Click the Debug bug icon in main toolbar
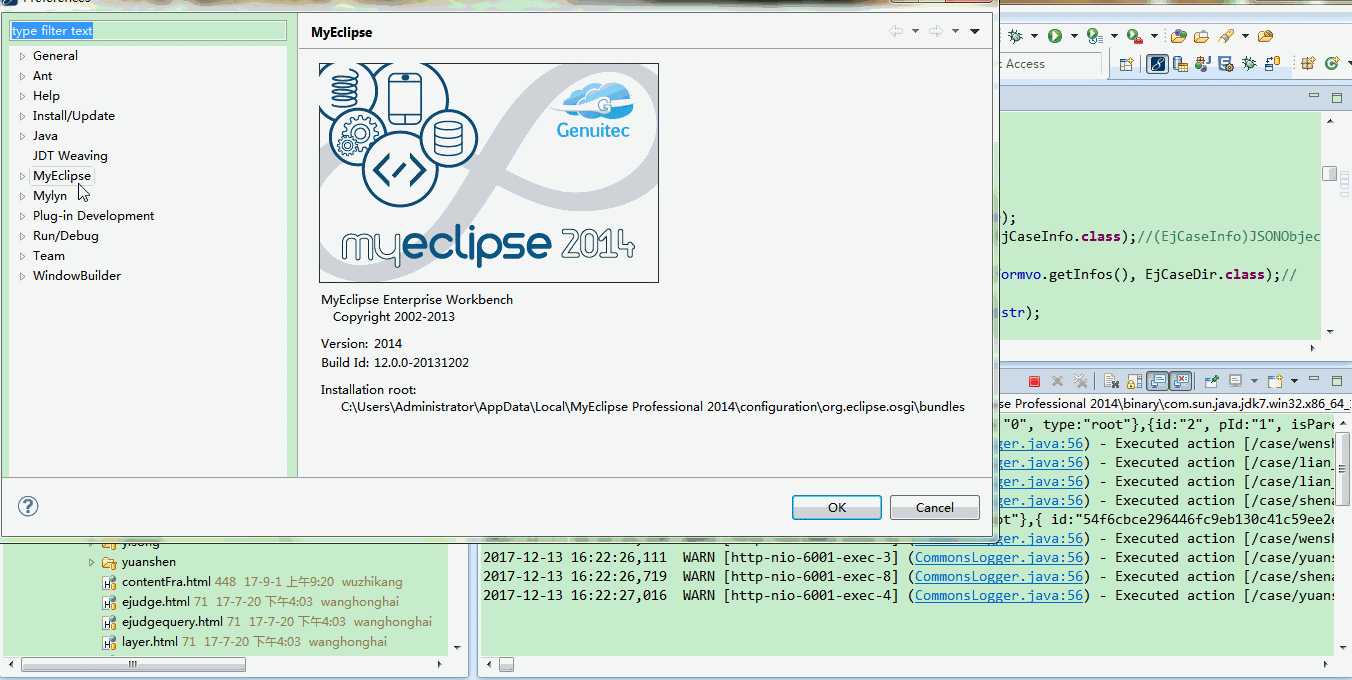 coord(1015,36)
